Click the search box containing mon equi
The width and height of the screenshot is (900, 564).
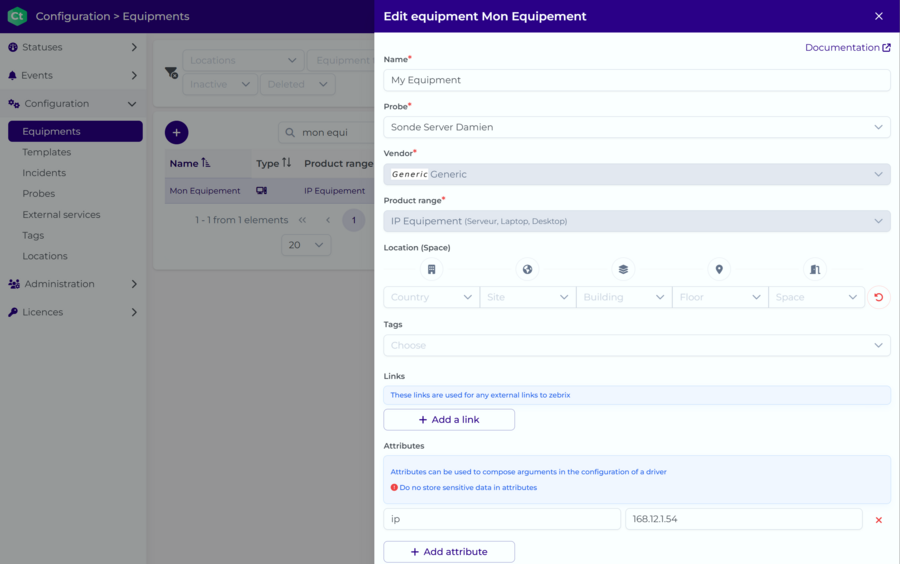(326, 133)
